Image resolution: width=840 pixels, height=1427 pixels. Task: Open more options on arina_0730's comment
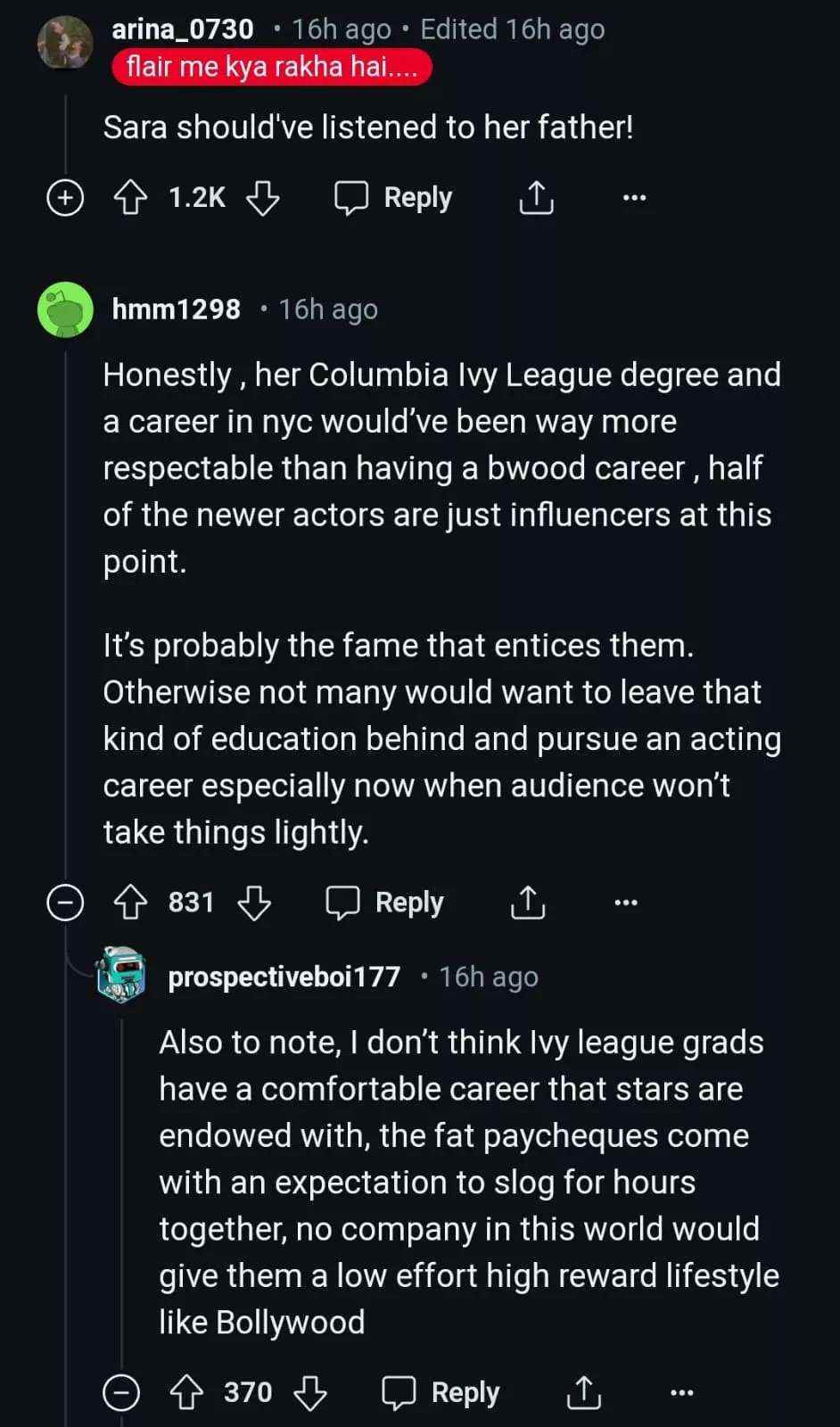coord(634,197)
